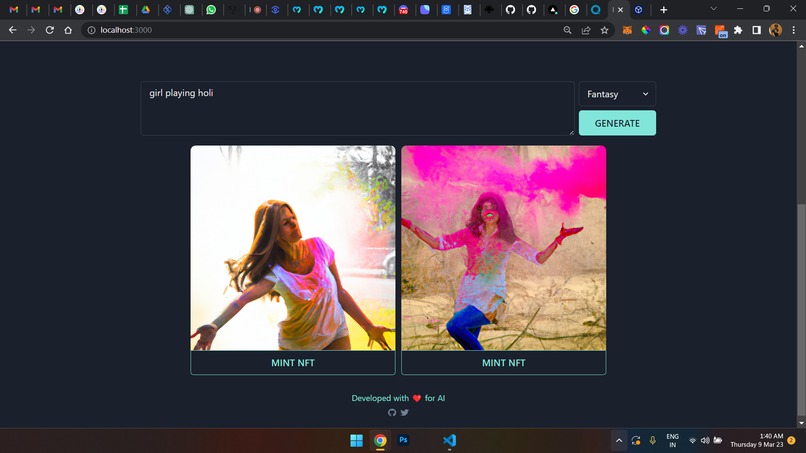Click the scrollbar down arrow
Screen dimensions: 806x453
point(801,423)
